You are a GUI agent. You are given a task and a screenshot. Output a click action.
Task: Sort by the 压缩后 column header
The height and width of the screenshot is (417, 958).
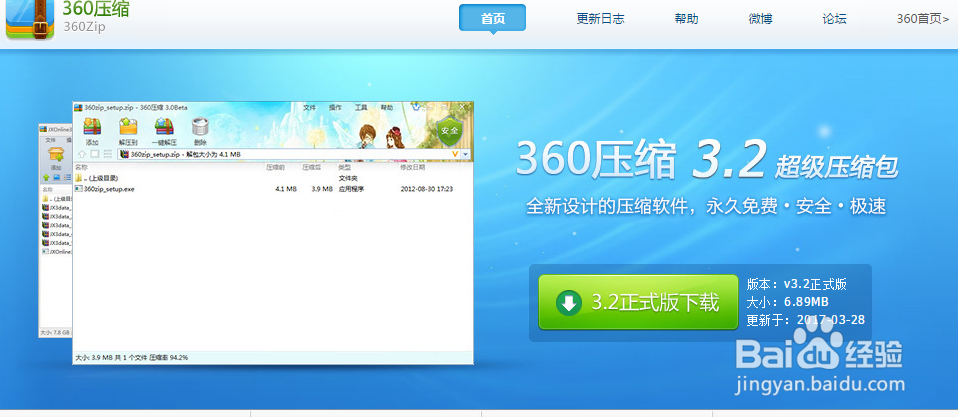(311, 167)
